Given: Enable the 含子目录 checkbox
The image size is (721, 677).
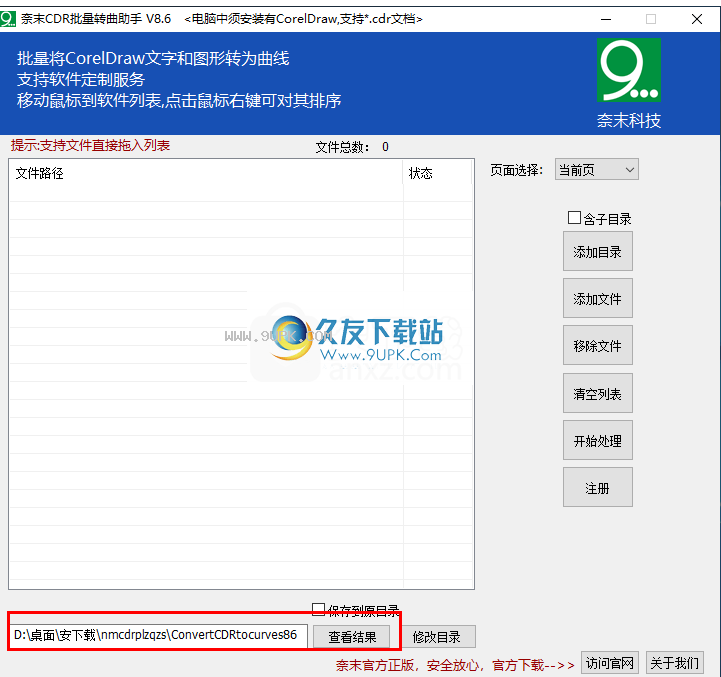Looking at the screenshot, I should coord(574,218).
